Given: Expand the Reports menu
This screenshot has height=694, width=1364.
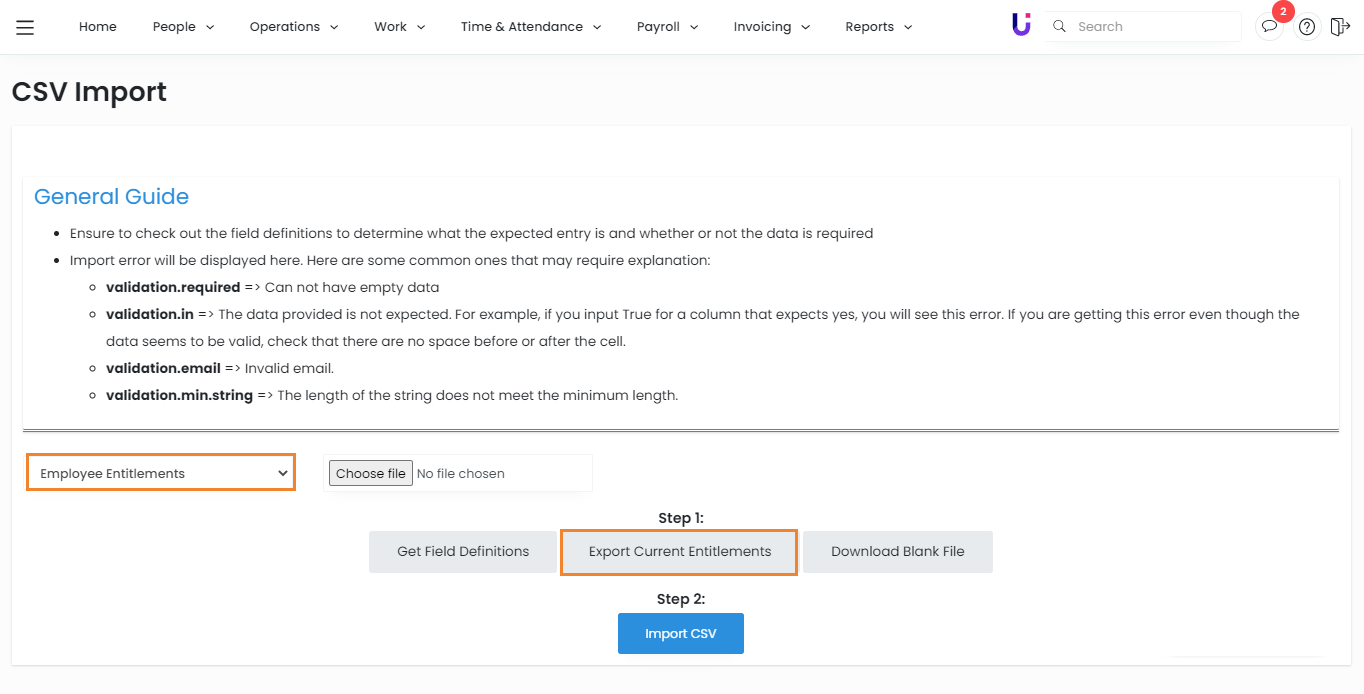Looking at the screenshot, I should pos(878,27).
